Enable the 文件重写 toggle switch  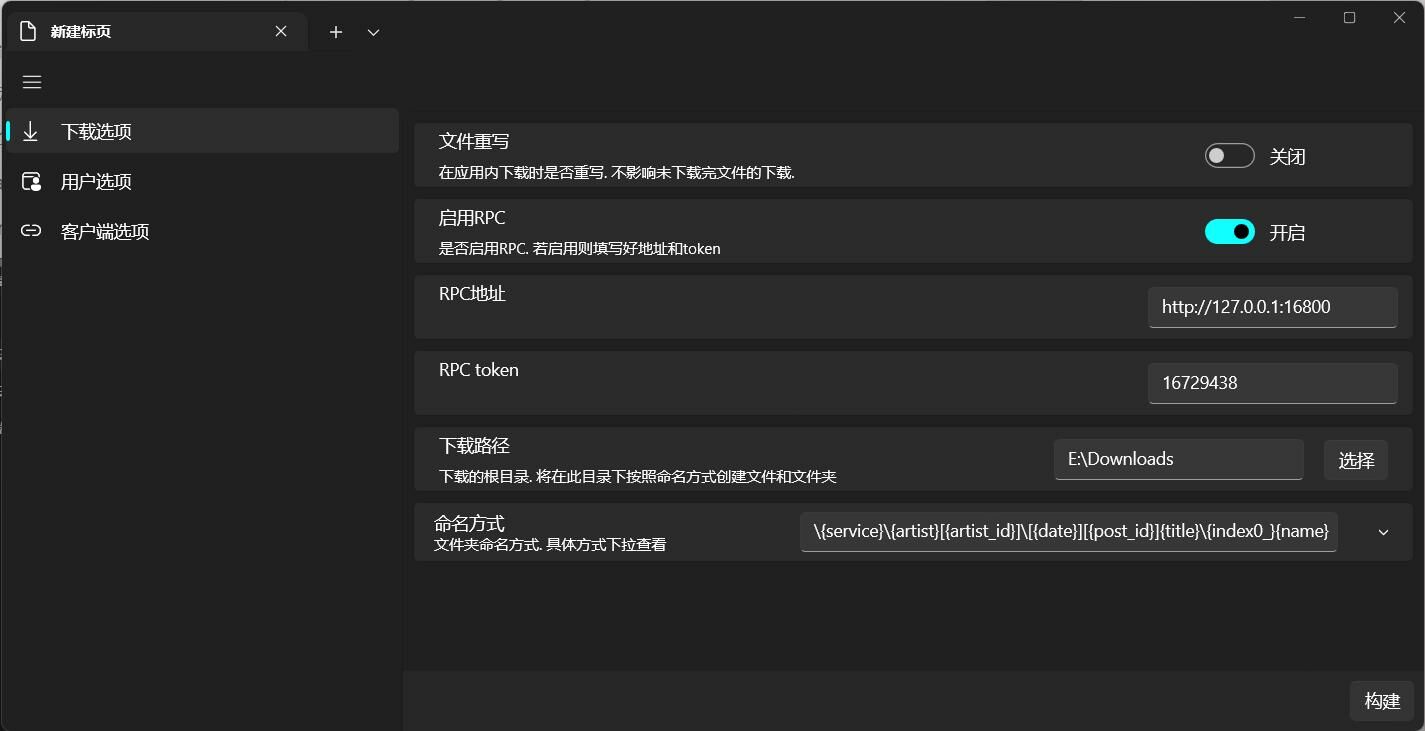coord(1229,156)
